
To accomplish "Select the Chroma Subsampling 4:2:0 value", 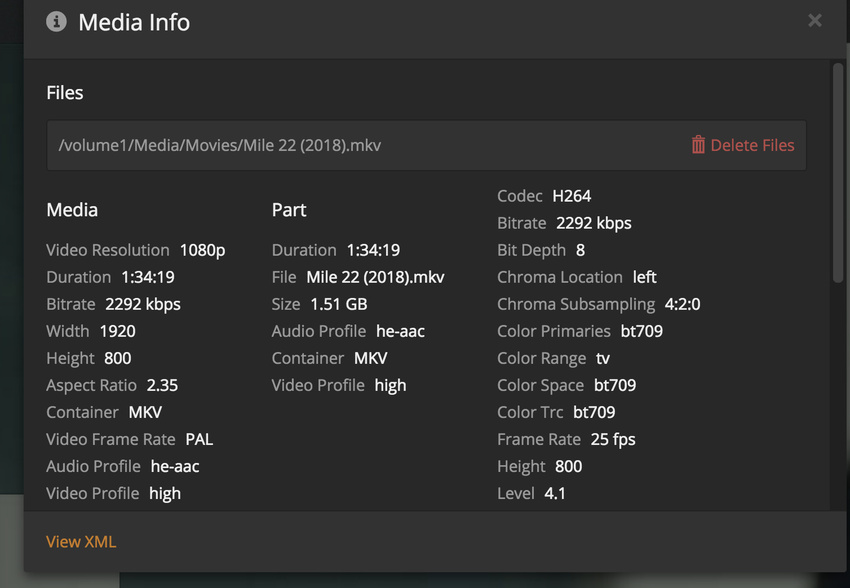I will point(682,304).
